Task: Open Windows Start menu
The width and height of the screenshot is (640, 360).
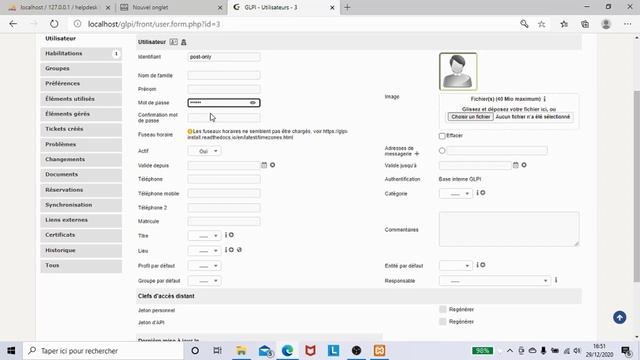Action: tap(11, 350)
